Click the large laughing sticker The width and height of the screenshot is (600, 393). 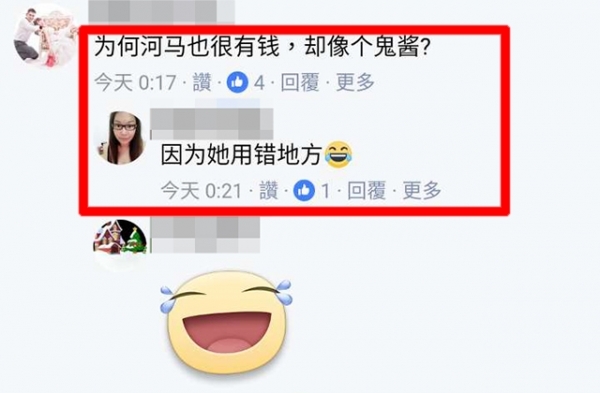227,323
